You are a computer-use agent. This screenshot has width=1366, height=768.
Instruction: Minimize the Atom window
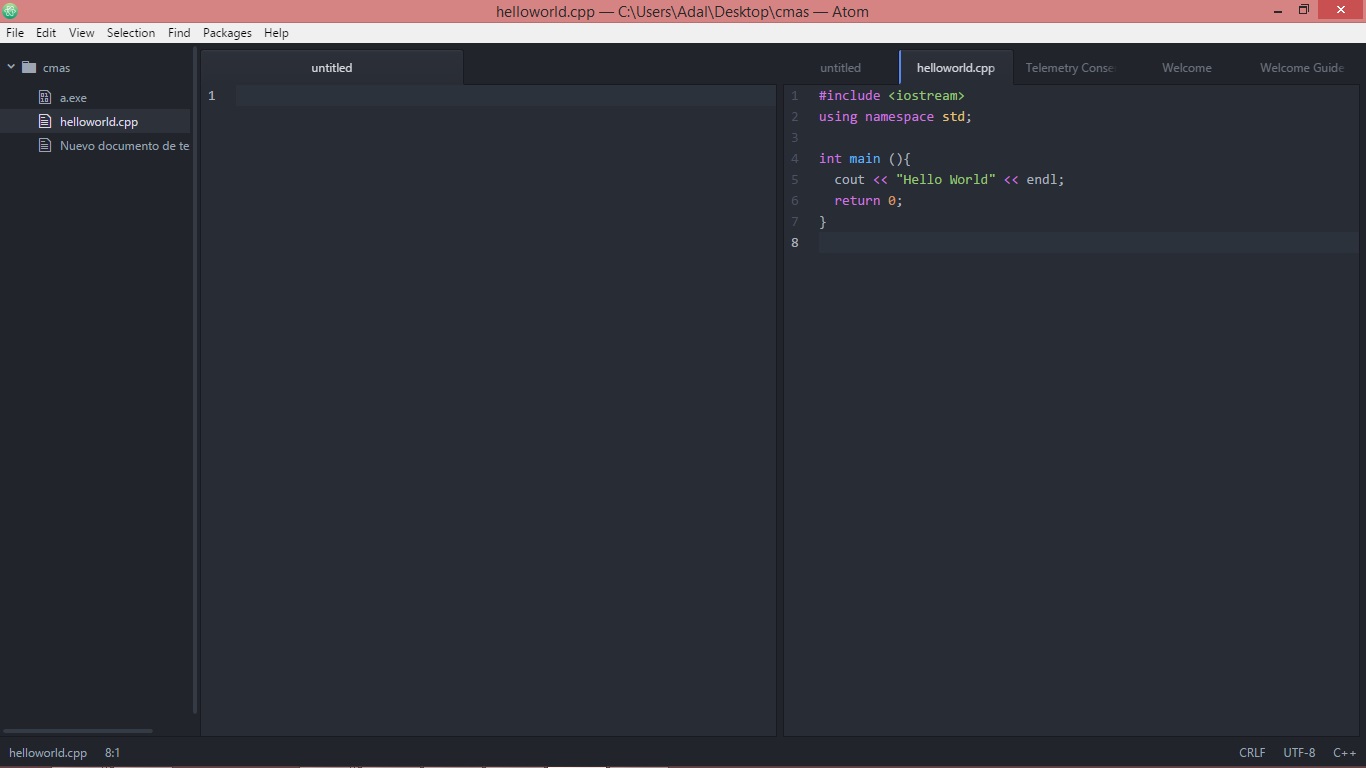(1278, 11)
